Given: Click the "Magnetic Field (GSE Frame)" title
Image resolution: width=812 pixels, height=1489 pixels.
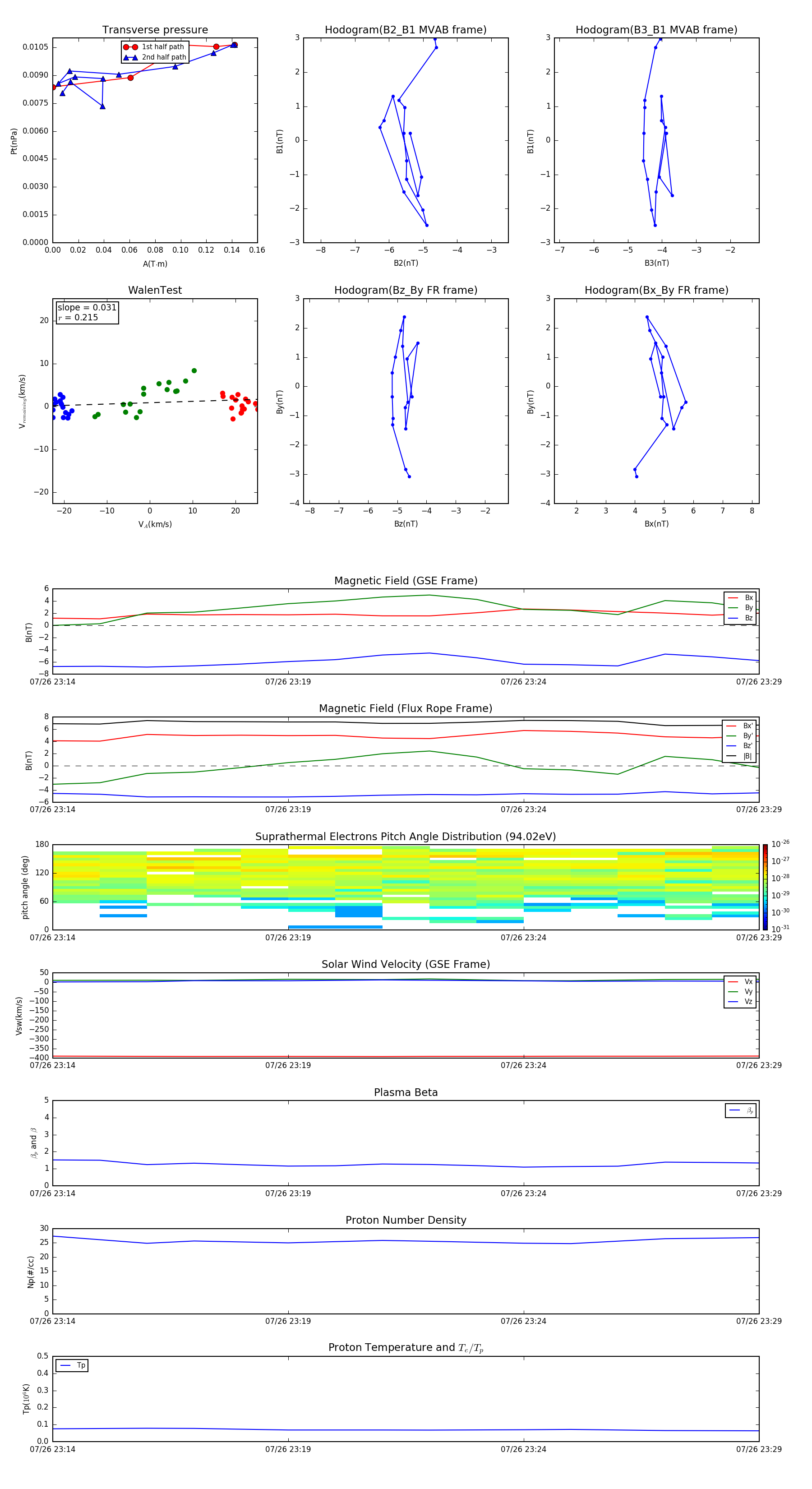Looking at the screenshot, I should coord(406,581).
